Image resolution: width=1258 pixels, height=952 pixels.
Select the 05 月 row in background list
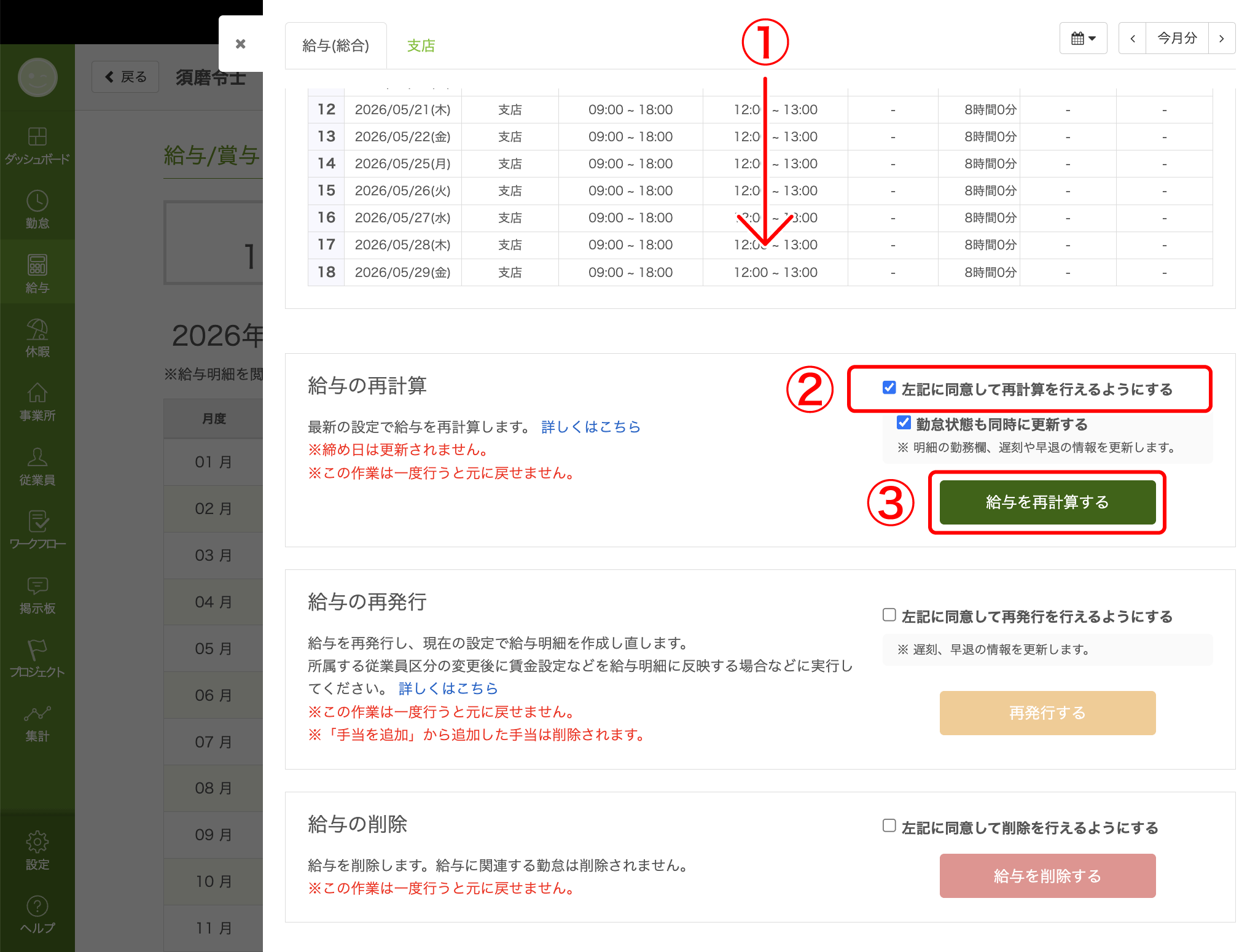[x=213, y=649]
